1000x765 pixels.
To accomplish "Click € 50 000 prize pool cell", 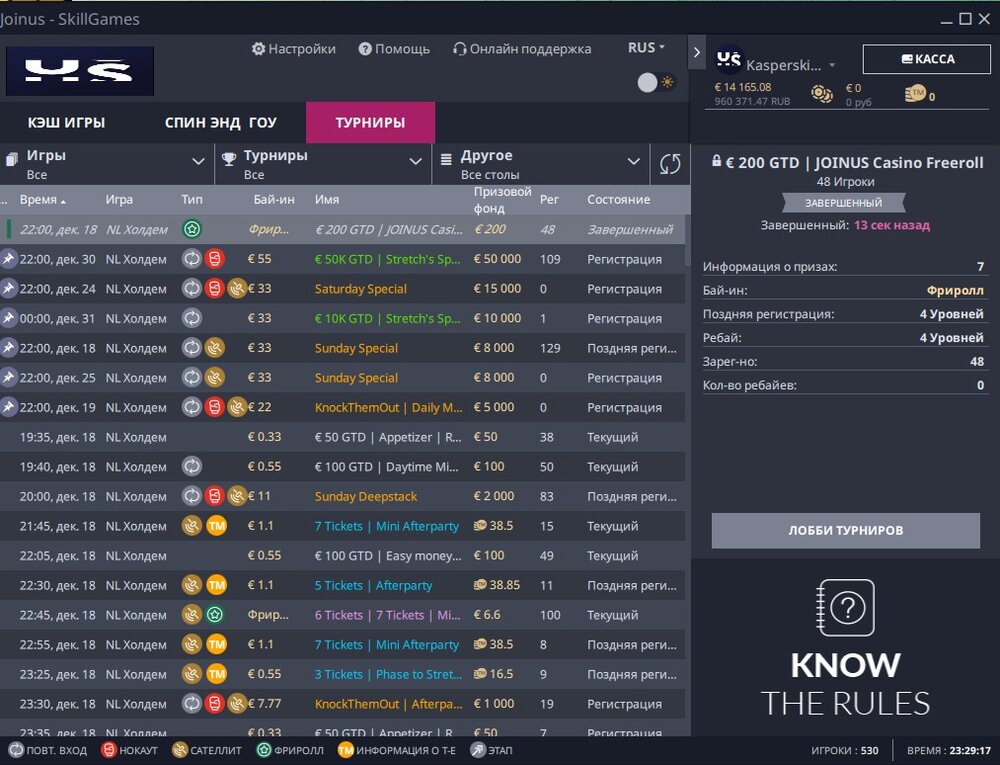I will tap(497, 259).
